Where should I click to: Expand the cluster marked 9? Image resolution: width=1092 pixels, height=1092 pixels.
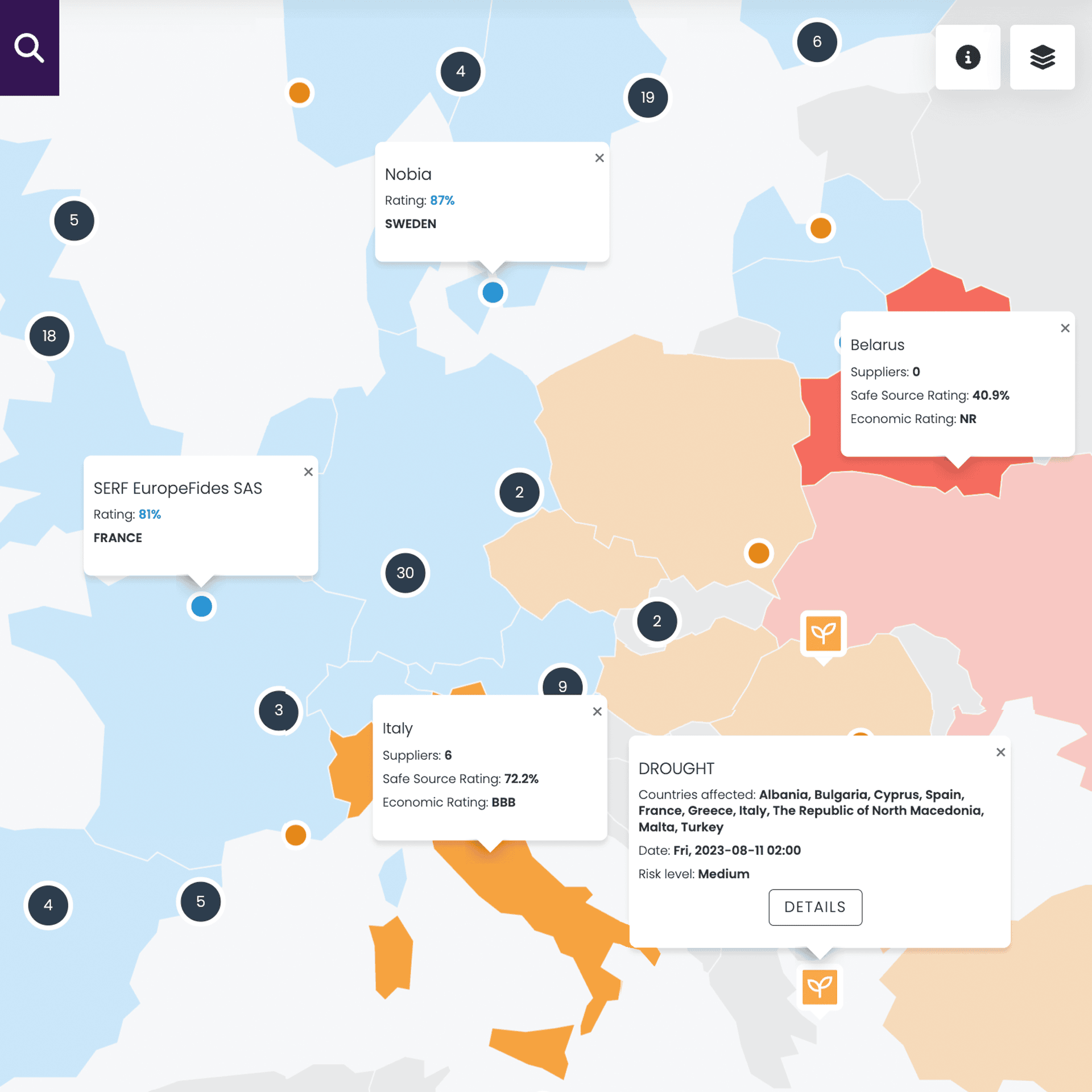(x=562, y=681)
